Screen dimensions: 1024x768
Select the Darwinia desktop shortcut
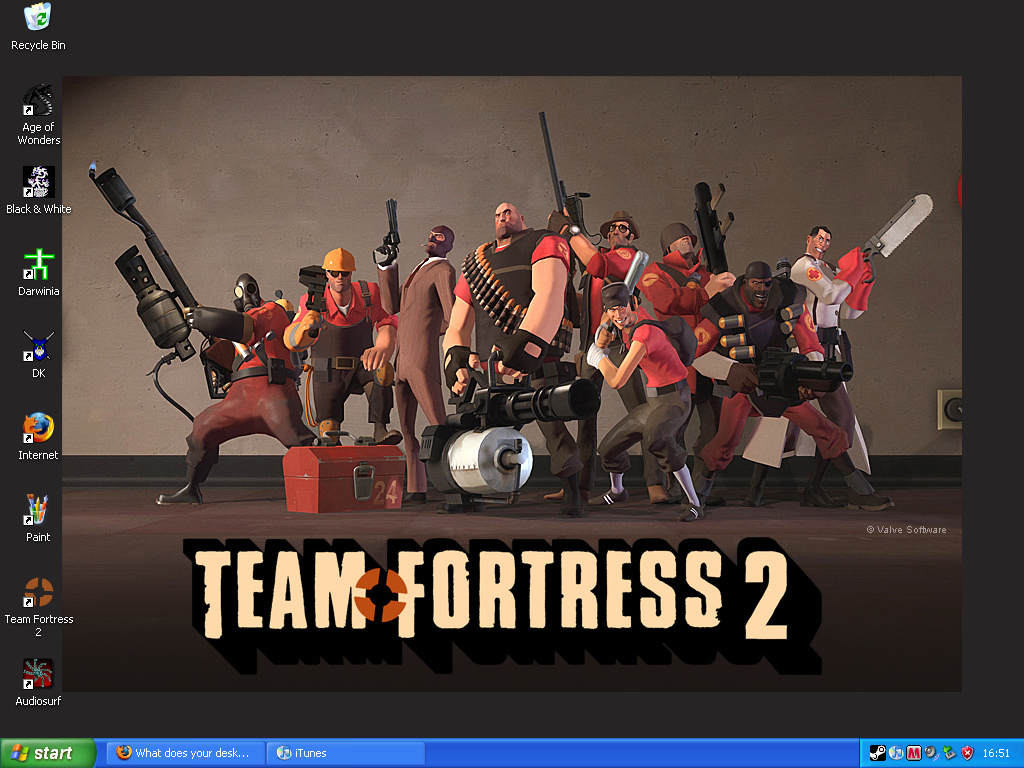click(x=38, y=265)
